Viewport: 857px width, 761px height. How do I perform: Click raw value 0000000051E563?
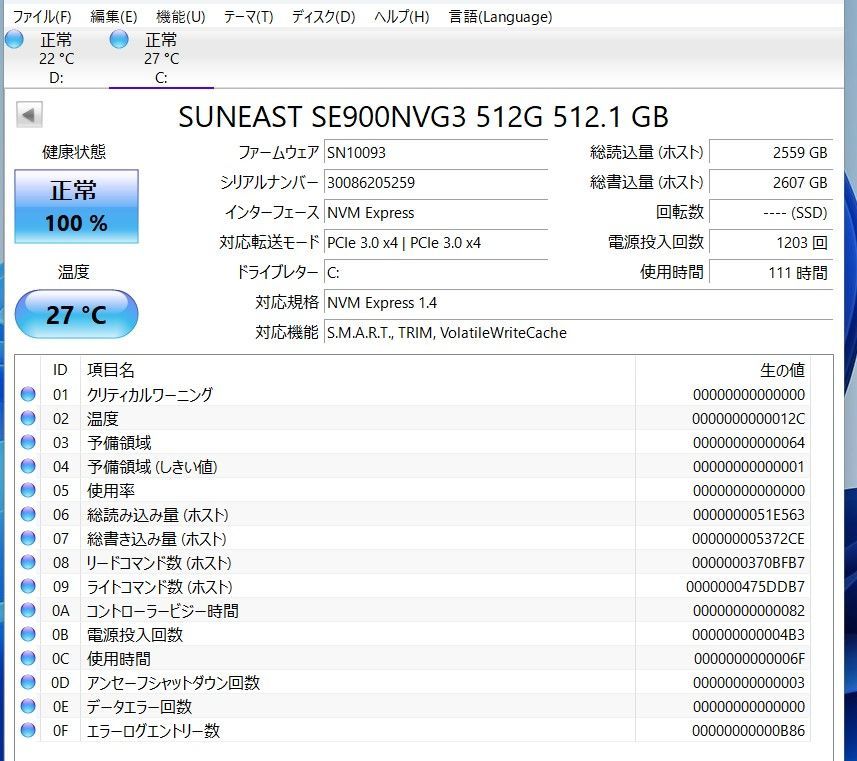749,515
